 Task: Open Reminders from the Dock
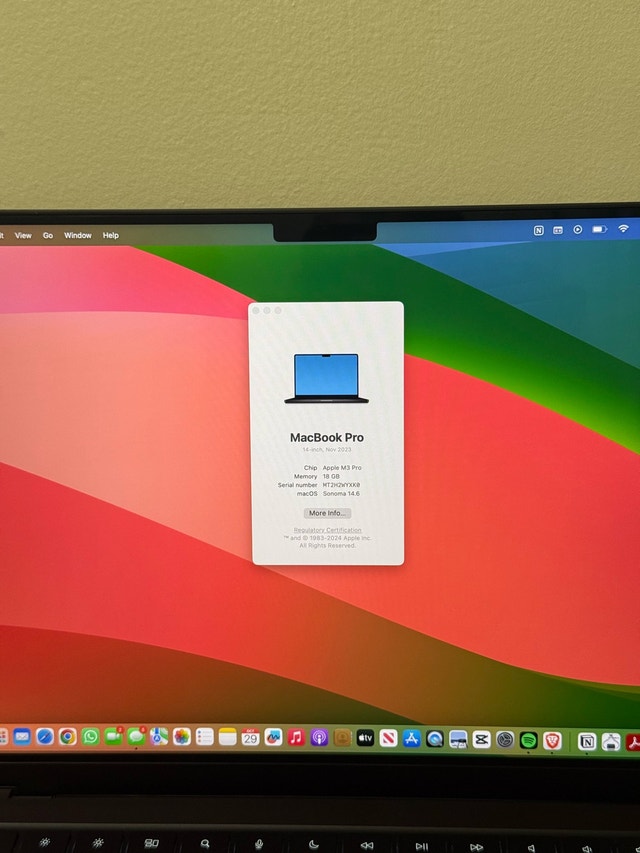[205, 737]
